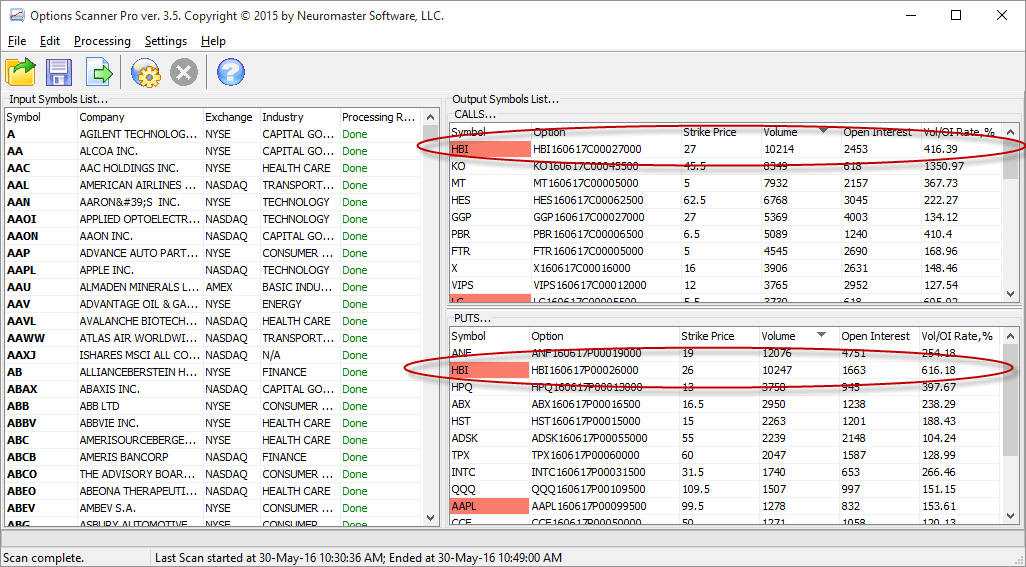Screen dimensions: 1026x567
Task: Select the AMERIS BANCORP row
Action: [x=213, y=457]
